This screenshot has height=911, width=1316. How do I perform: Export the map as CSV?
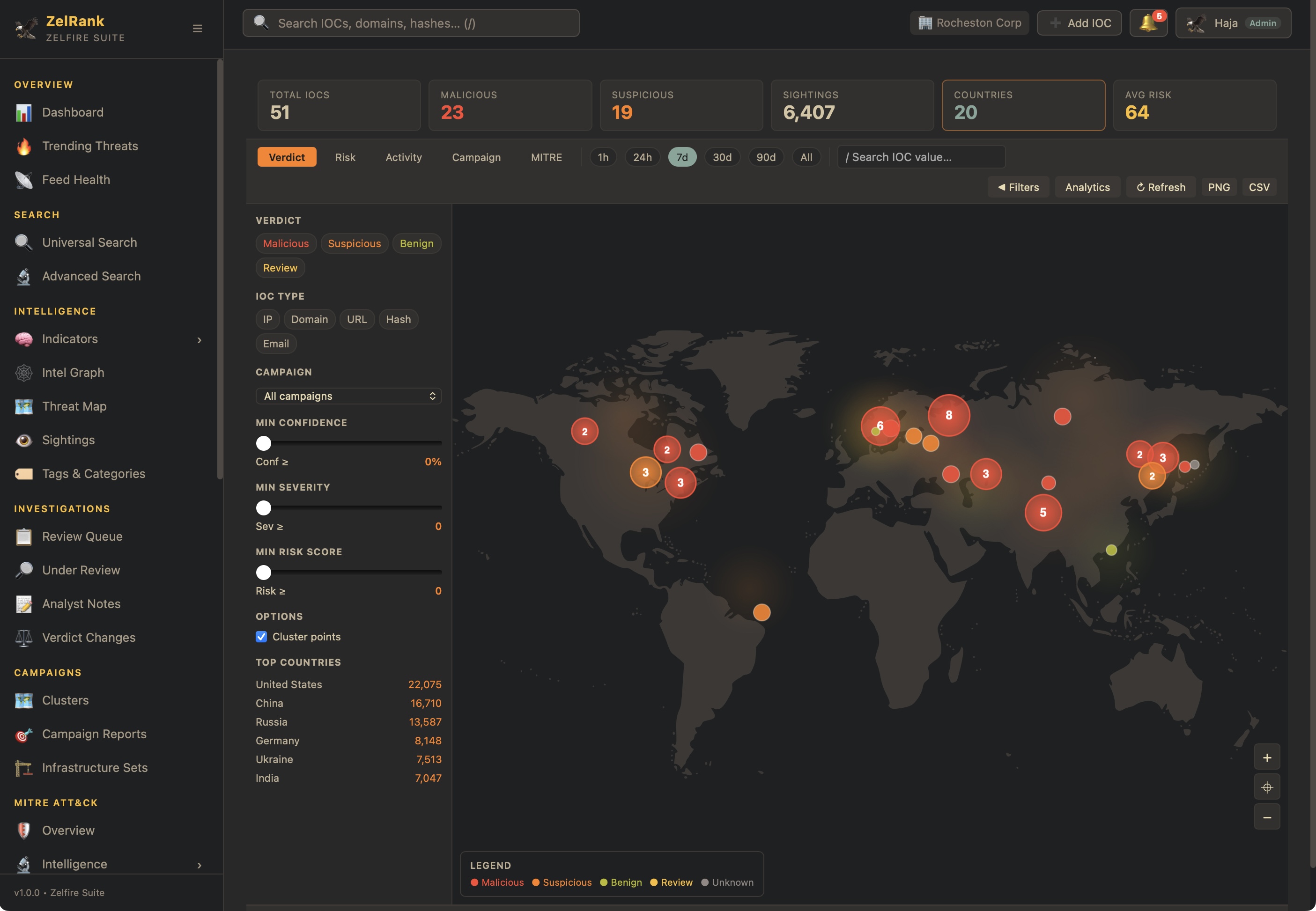click(1258, 187)
